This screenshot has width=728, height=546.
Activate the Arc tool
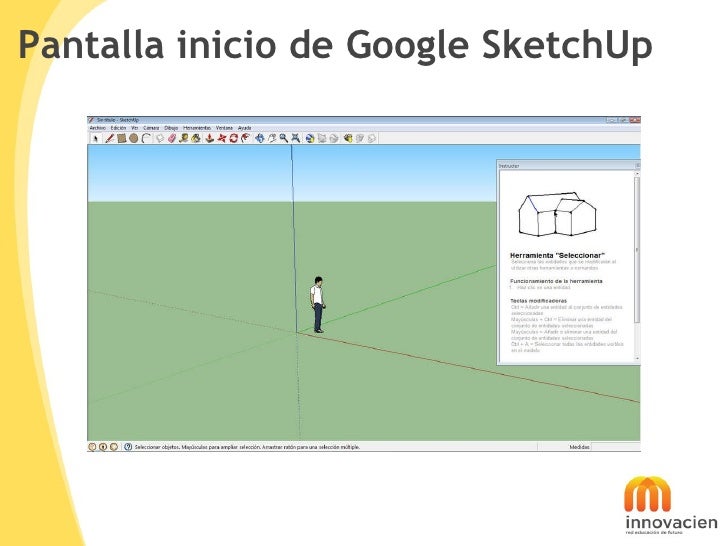point(146,138)
